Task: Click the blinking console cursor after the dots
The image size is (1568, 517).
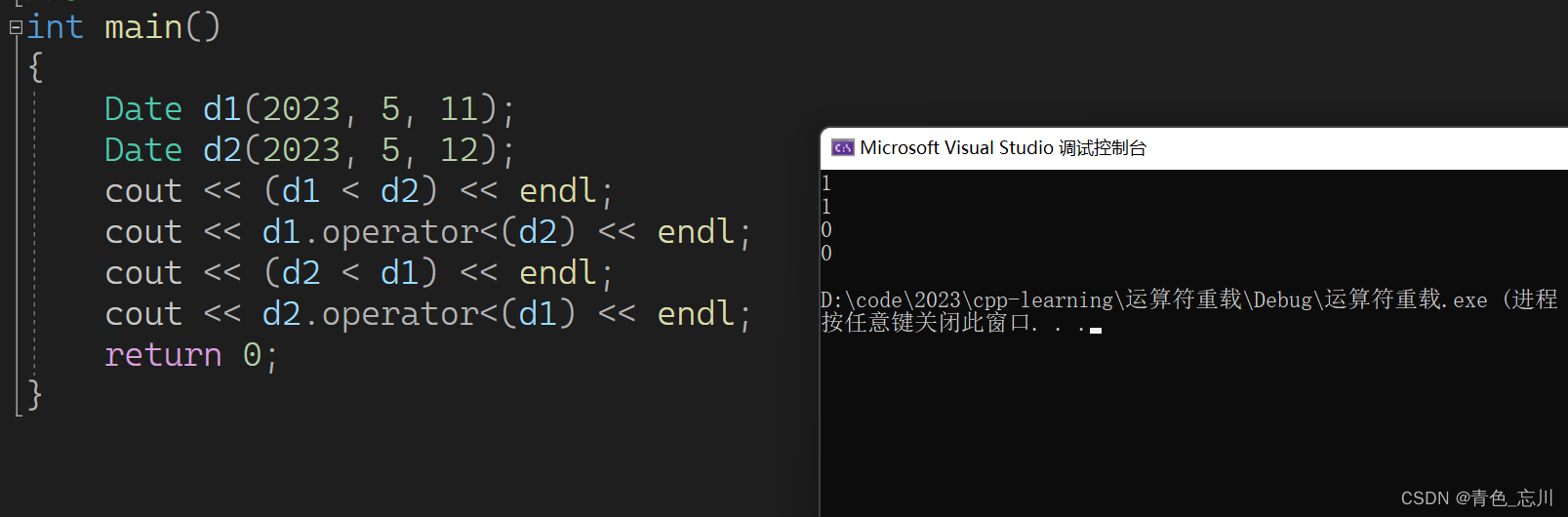Action: pyautogui.click(x=1096, y=330)
